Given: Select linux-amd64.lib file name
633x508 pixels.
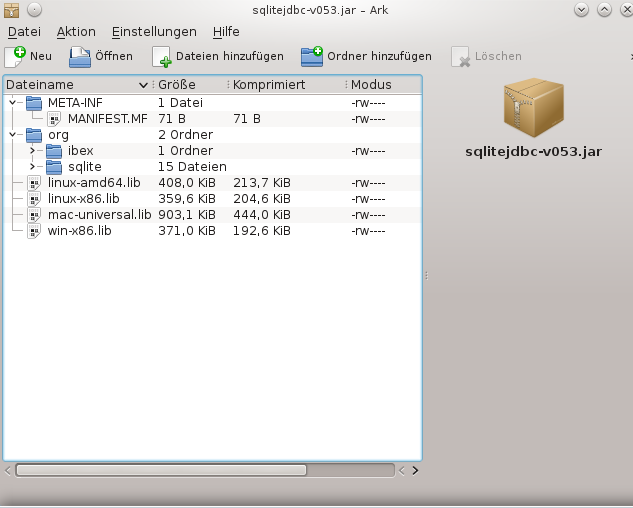Looking at the screenshot, I should 94,183.
